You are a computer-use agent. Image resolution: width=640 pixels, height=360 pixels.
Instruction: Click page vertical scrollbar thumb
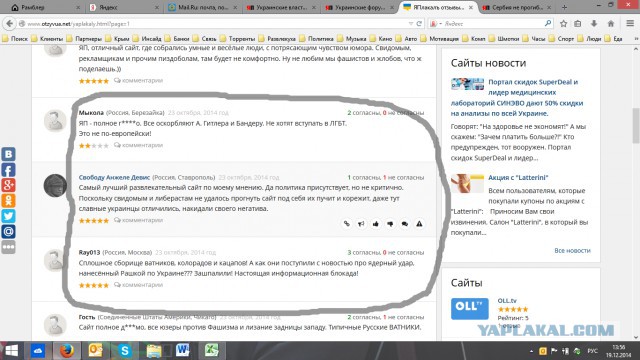(636, 125)
